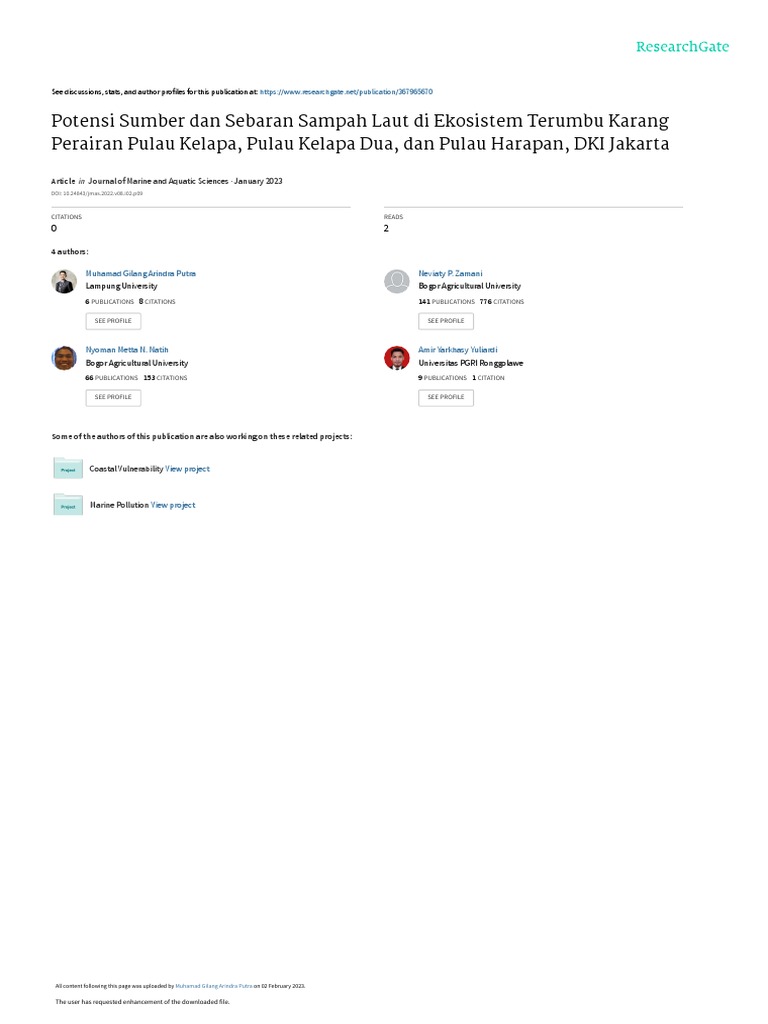The height and width of the screenshot is (1024, 768).
Task: Open View project link for Marine Pollution
Action: [x=173, y=505]
